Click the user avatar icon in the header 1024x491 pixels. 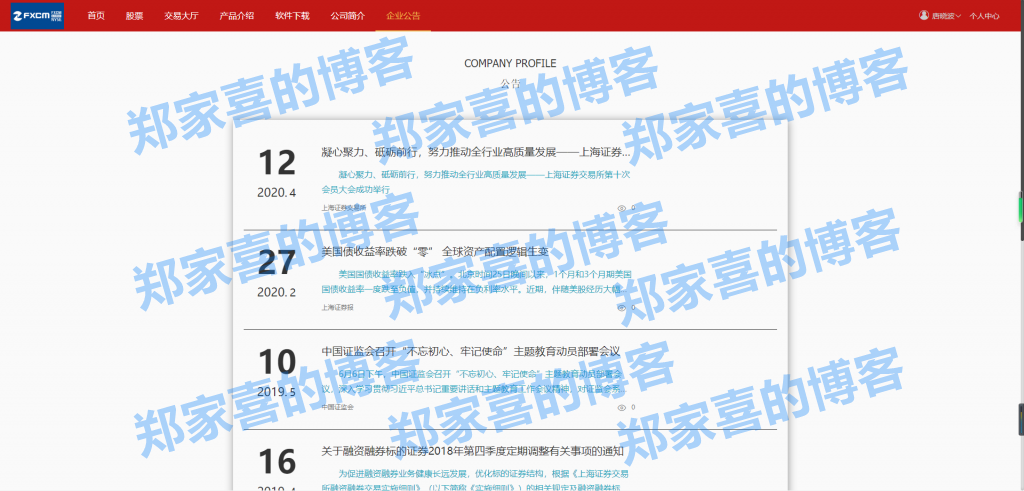(923, 15)
